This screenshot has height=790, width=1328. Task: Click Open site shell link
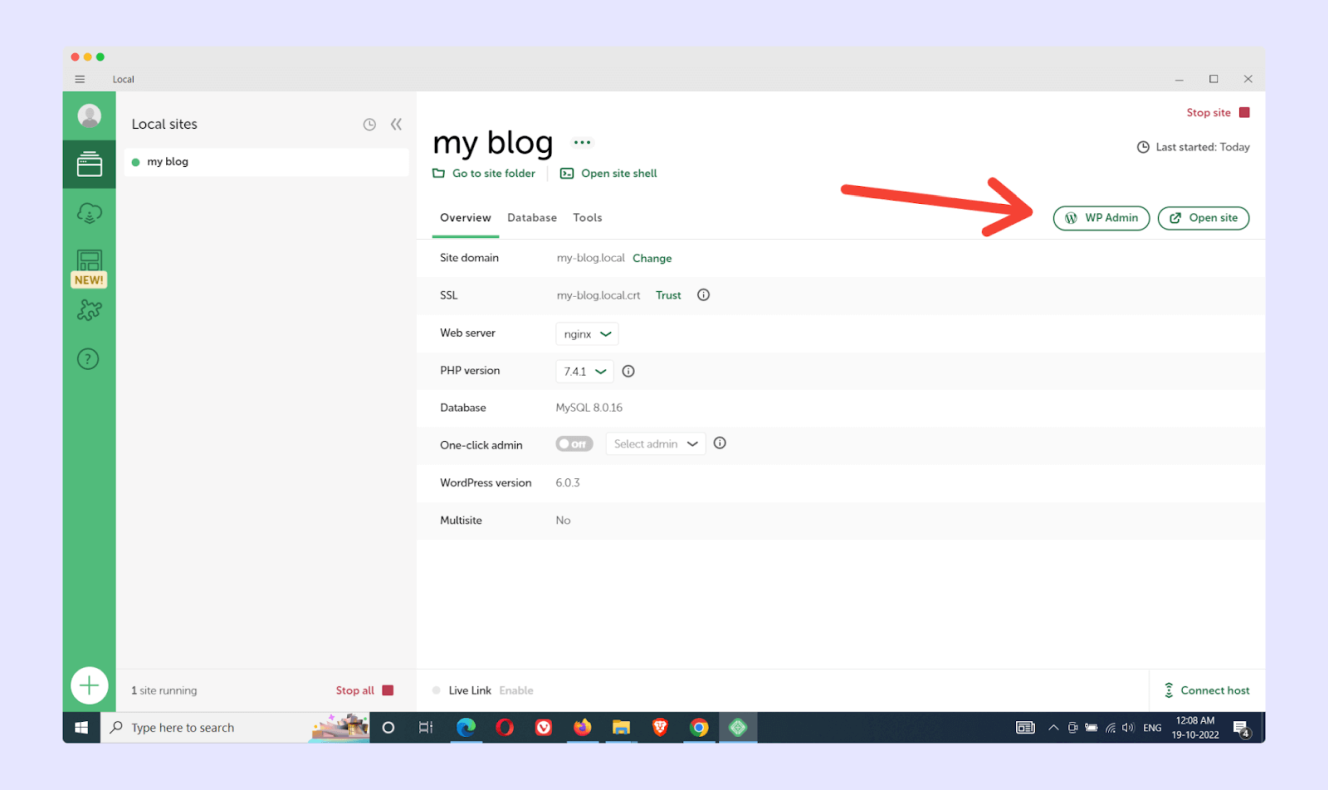click(x=609, y=174)
